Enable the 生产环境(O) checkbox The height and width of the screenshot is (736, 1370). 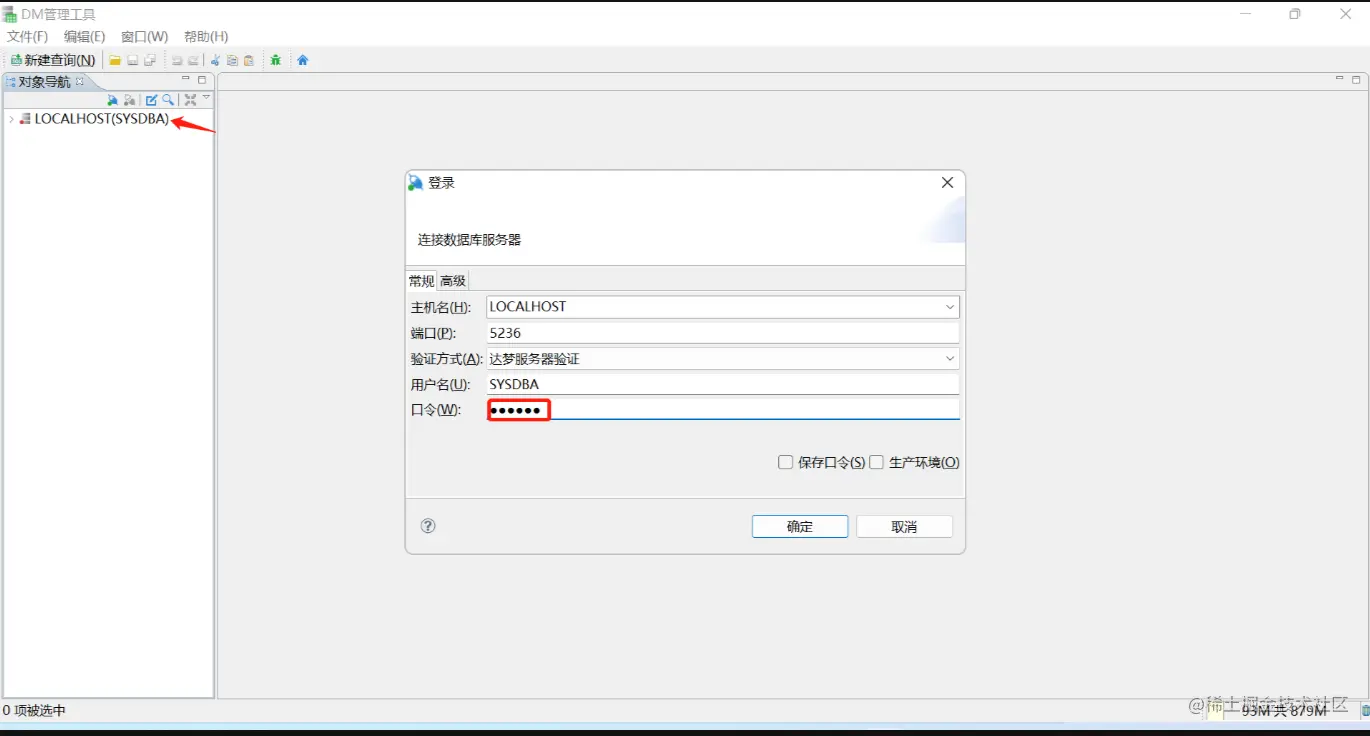pos(877,463)
